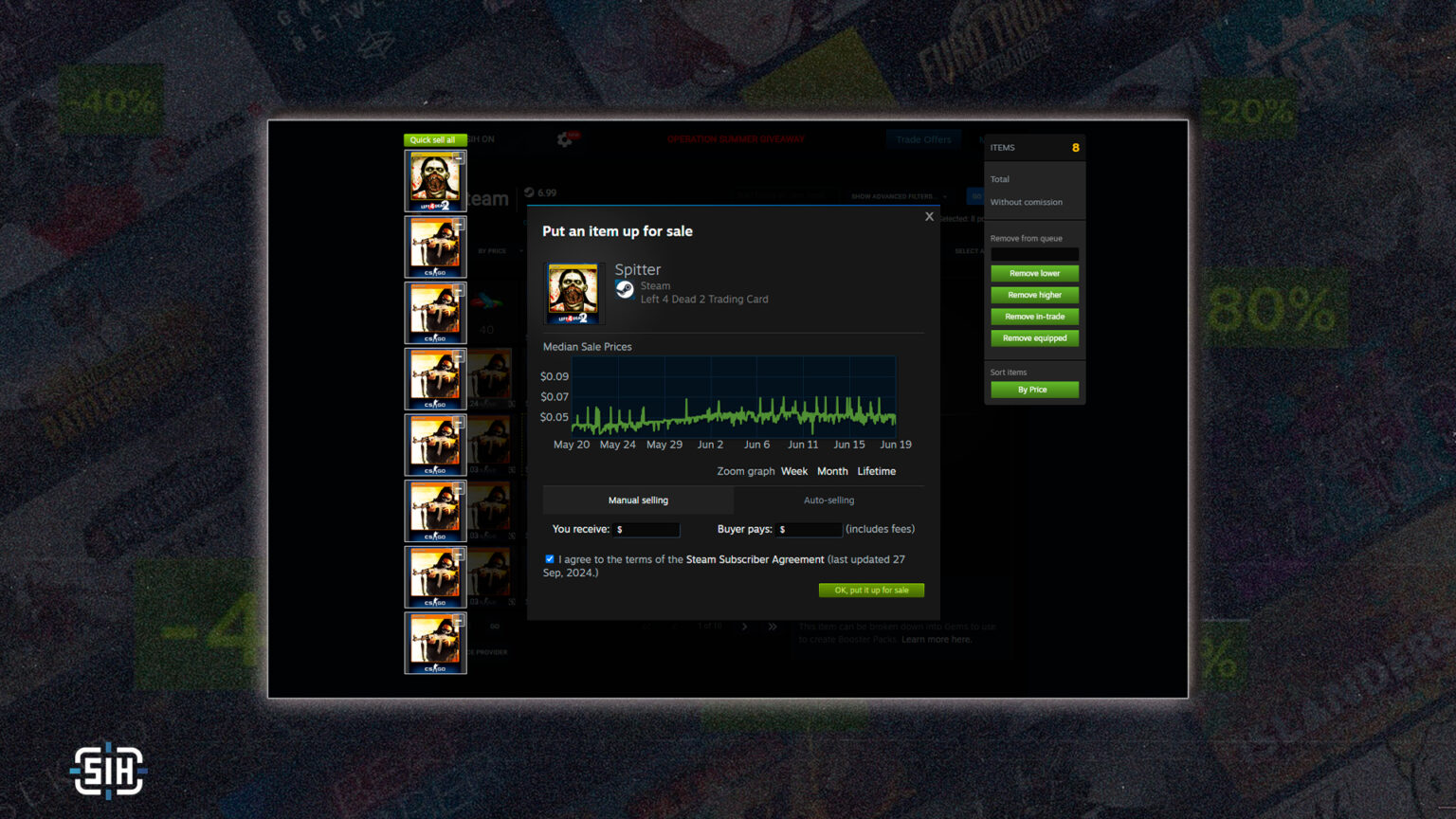
Task: Remove the Left 4 Dead 2 card from queue
Action: [x=459, y=159]
